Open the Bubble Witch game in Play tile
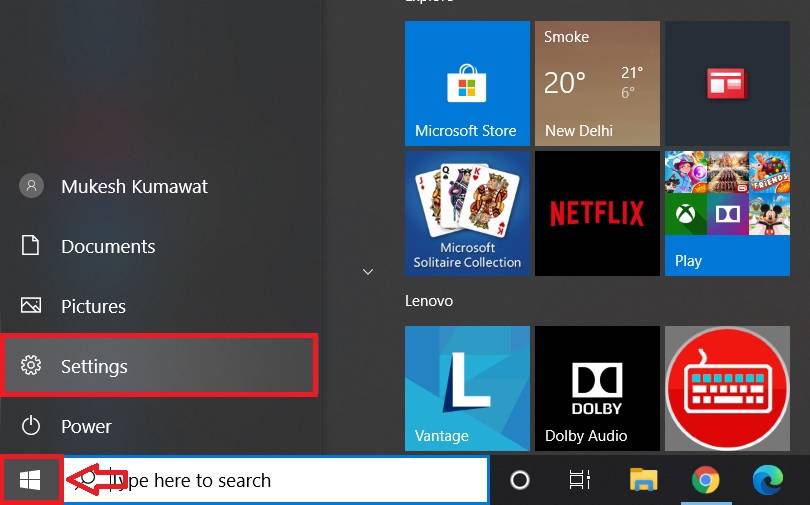810x505 pixels. [686, 172]
